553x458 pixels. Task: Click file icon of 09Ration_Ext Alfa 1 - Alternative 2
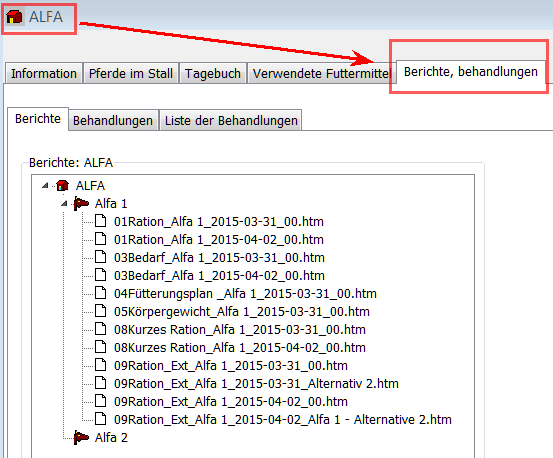tap(101, 419)
